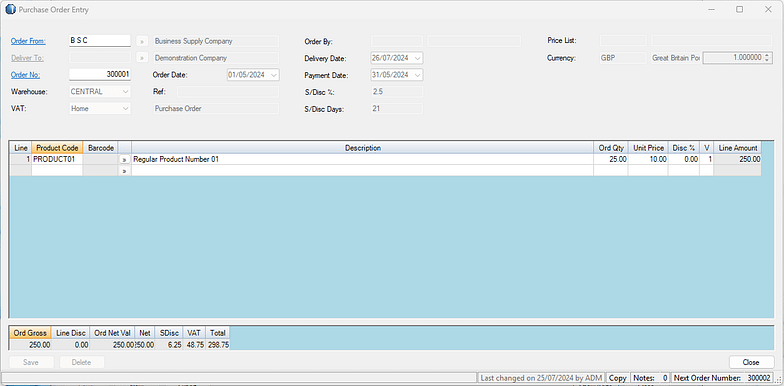The width and height of the screenshot is (784, 386).
Task: Click the B S C supplier code field
Action: click(x=100, y=41)
